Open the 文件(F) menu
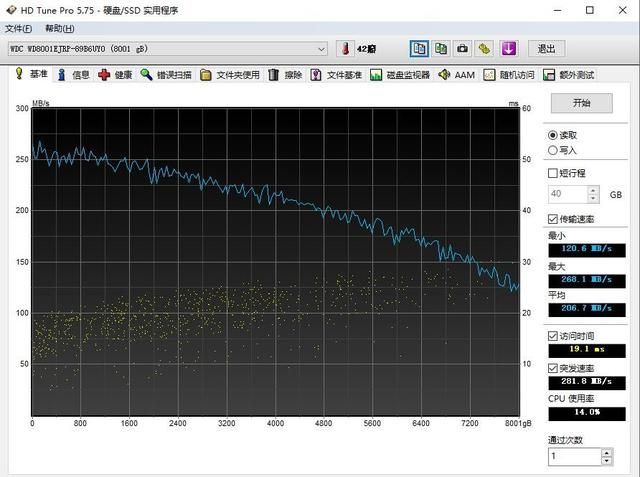This screenshot has width=640, height=477. 18,29
